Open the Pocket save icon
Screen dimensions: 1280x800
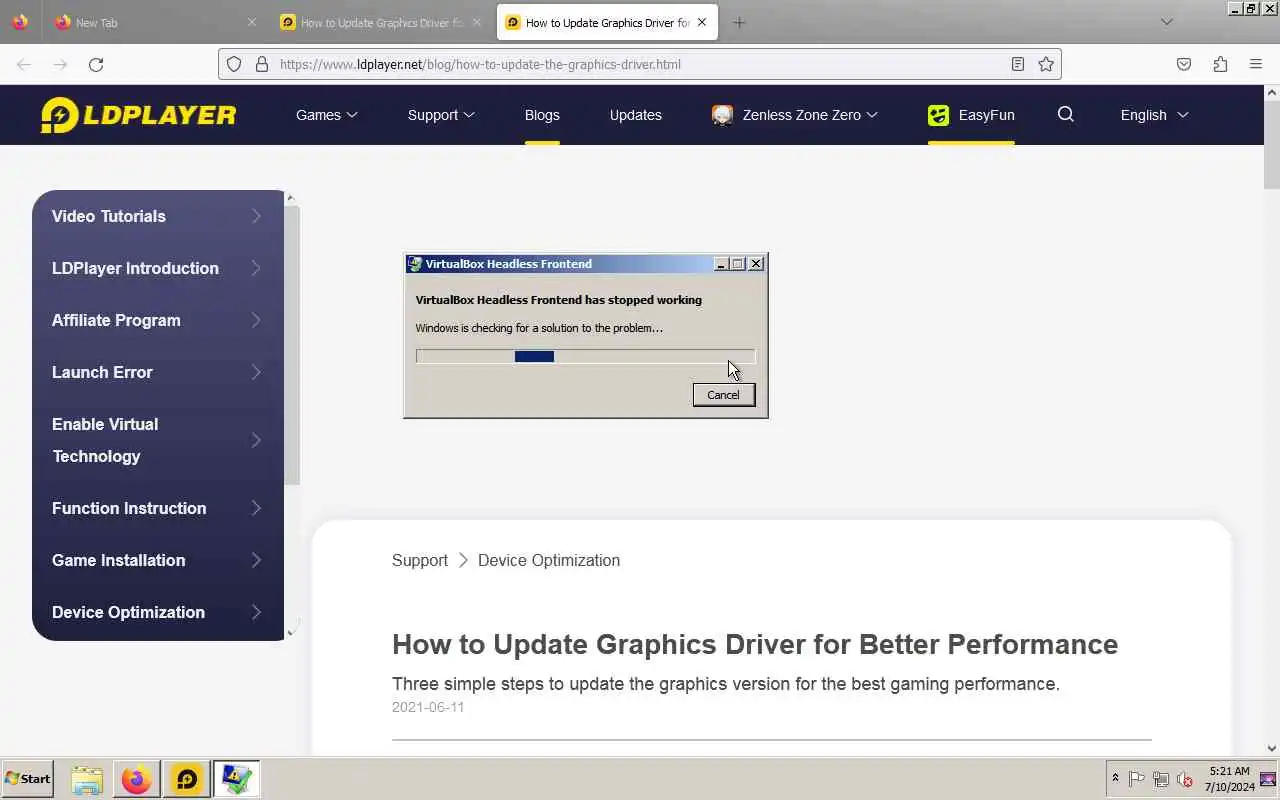tap(1184, 64)
